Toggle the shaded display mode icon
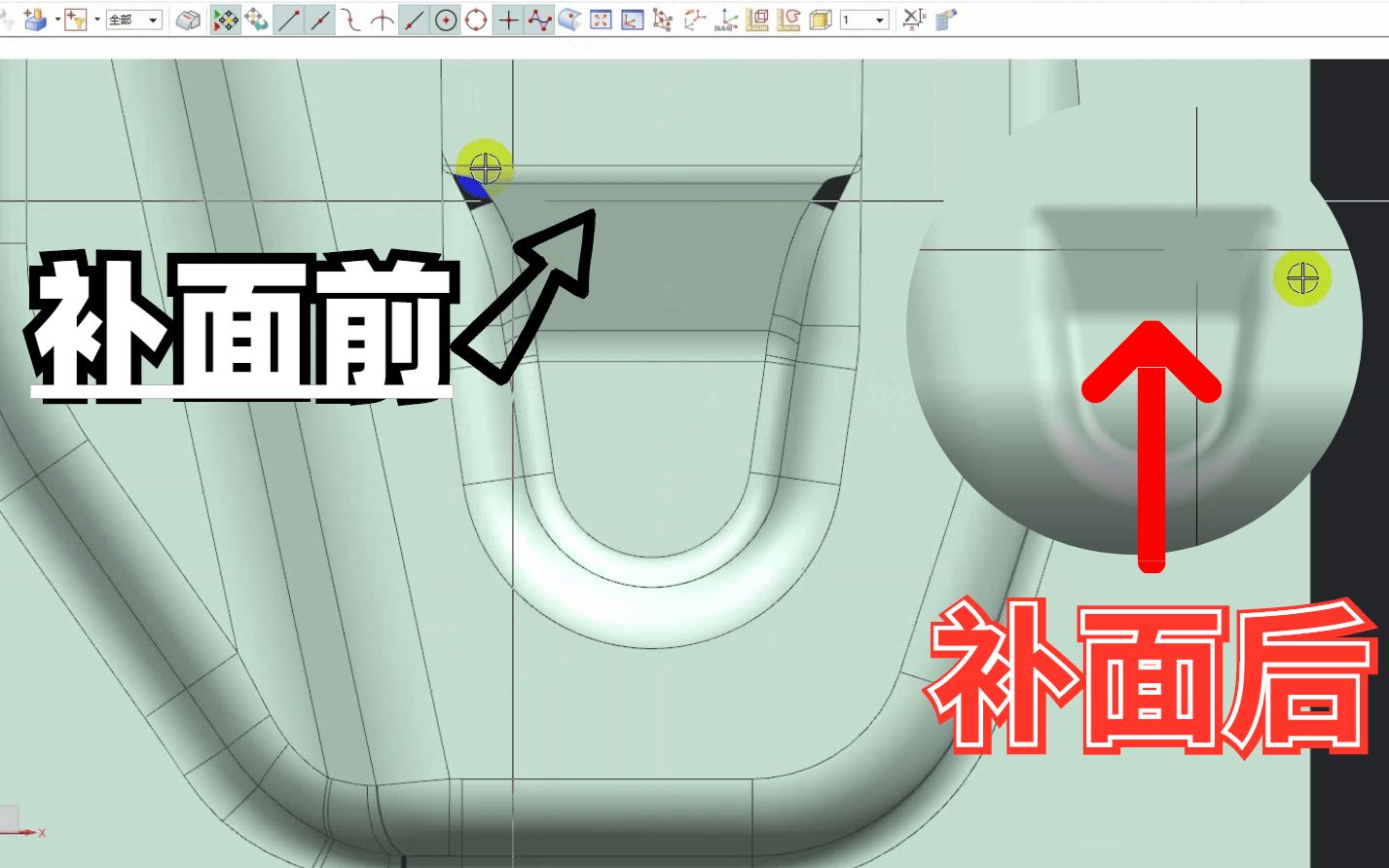Screen dimensions: 1389x868 click(189, 19)
